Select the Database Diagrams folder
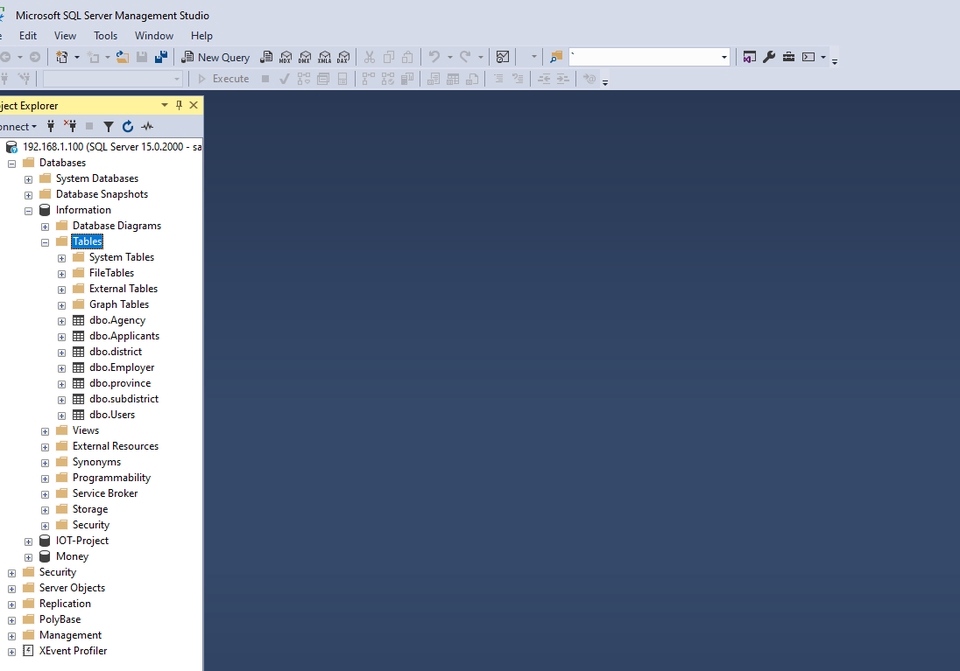This screenshot has height=671, width=960. [x=117, y=225]
